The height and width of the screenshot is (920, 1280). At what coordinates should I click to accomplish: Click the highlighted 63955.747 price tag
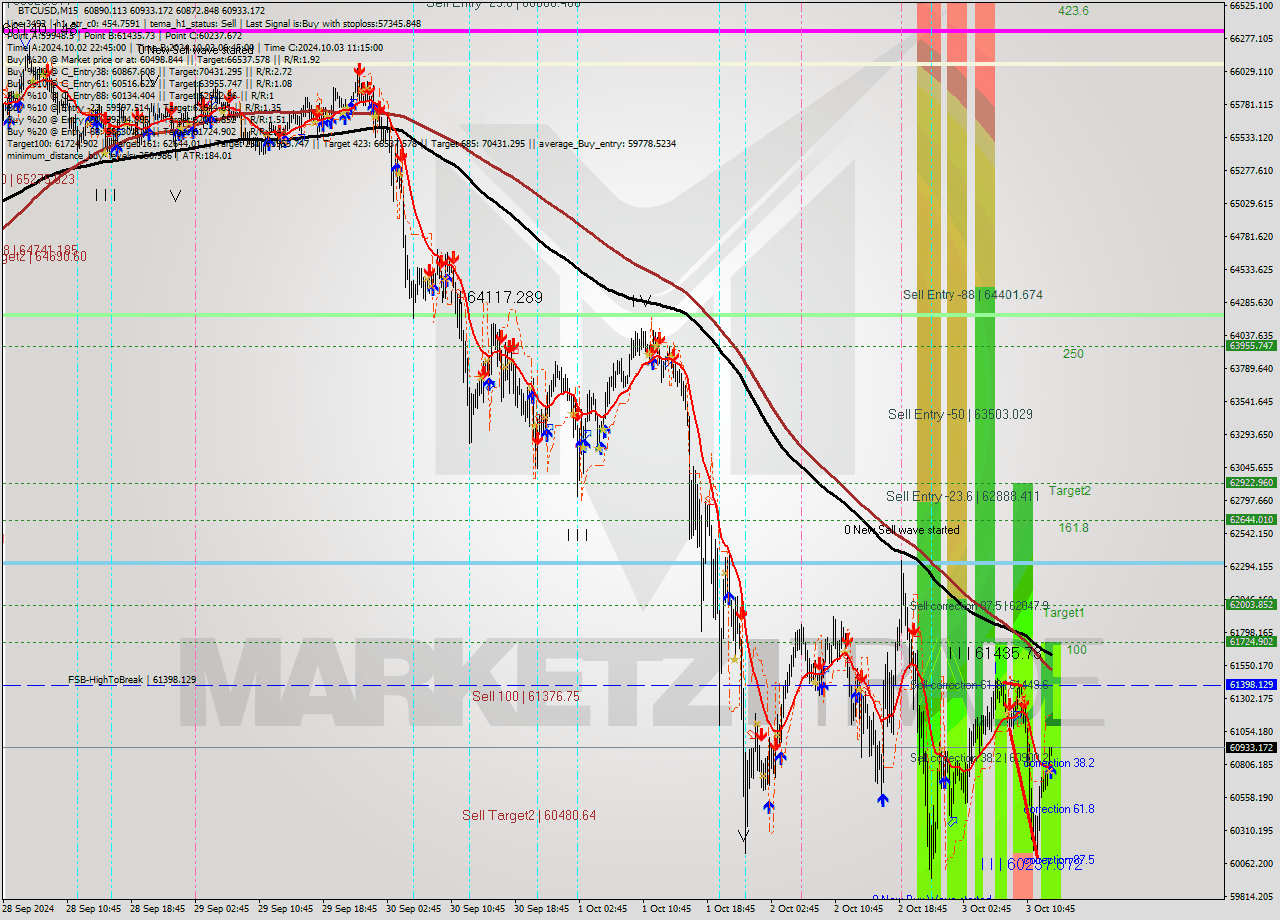(1251, 345)
